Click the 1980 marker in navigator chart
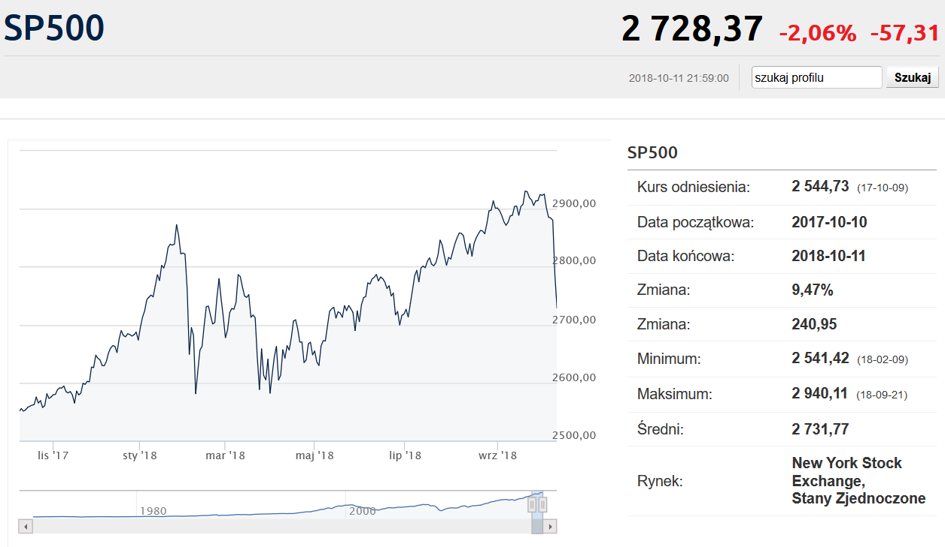Screen dimensions: 945x547 (x=153, y=511)
